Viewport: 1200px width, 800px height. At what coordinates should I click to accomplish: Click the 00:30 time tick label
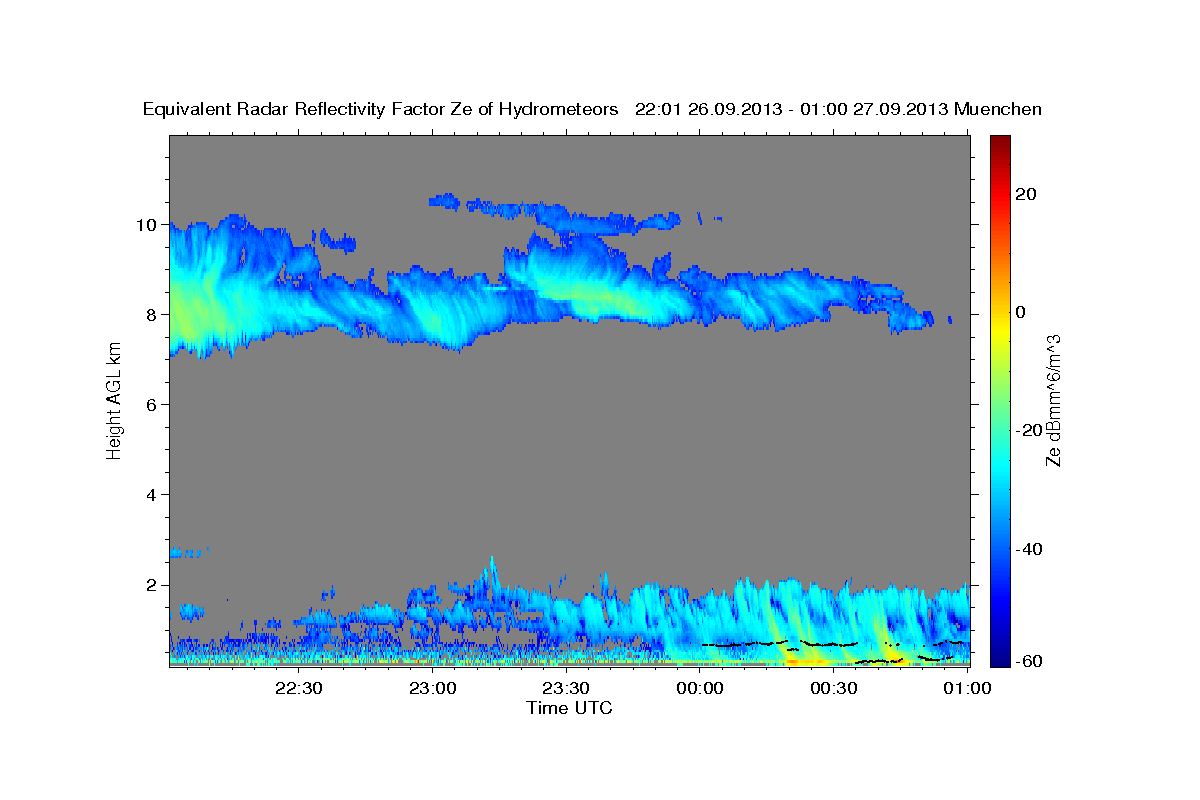click(833, 689)
